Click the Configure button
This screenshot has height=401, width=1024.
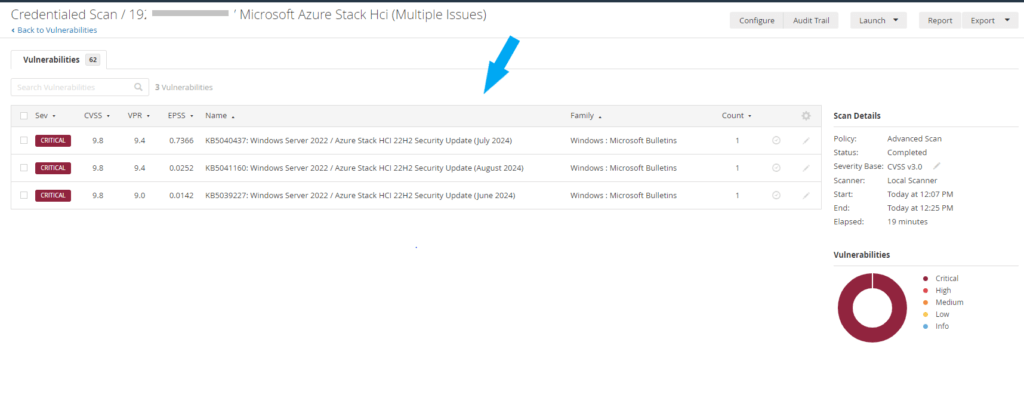(756, 20)
